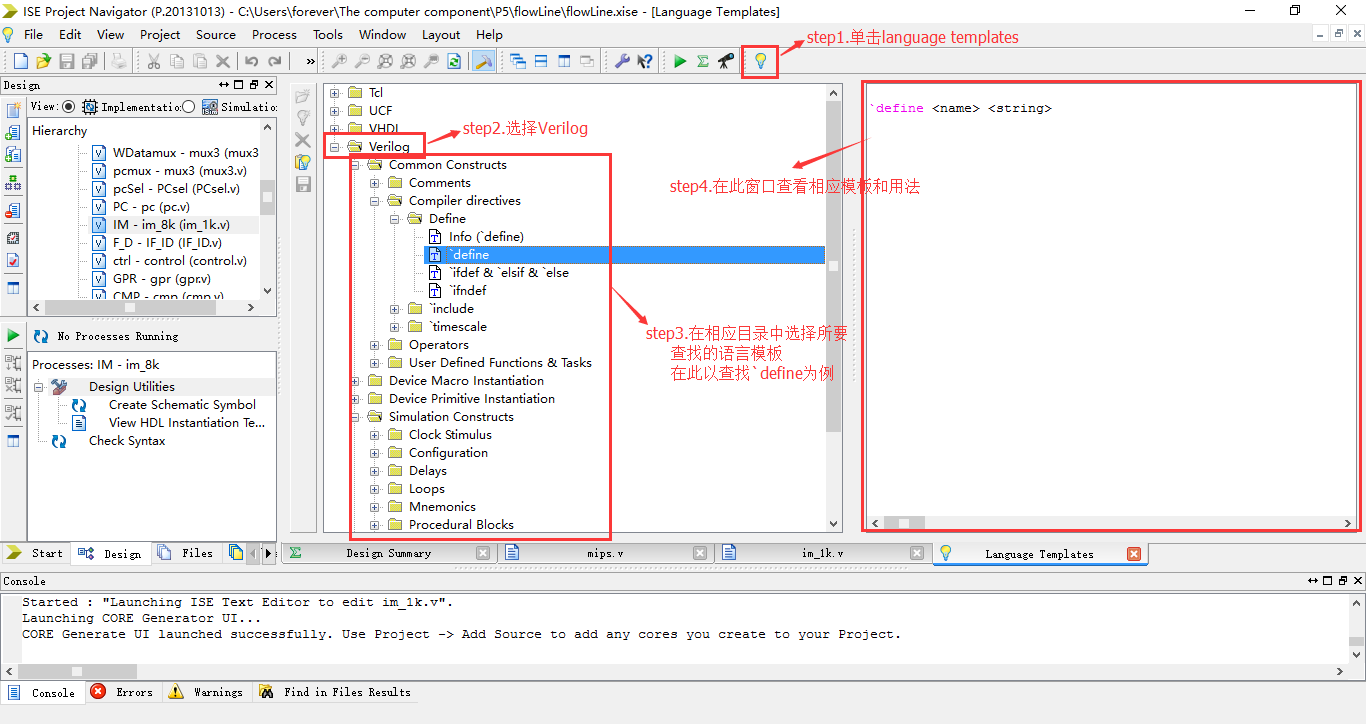Image resolution: width=1366 pixels, height=724 pixels.
Task: Expand the Device Macro Instantiation node
Action: coord(355,381)
